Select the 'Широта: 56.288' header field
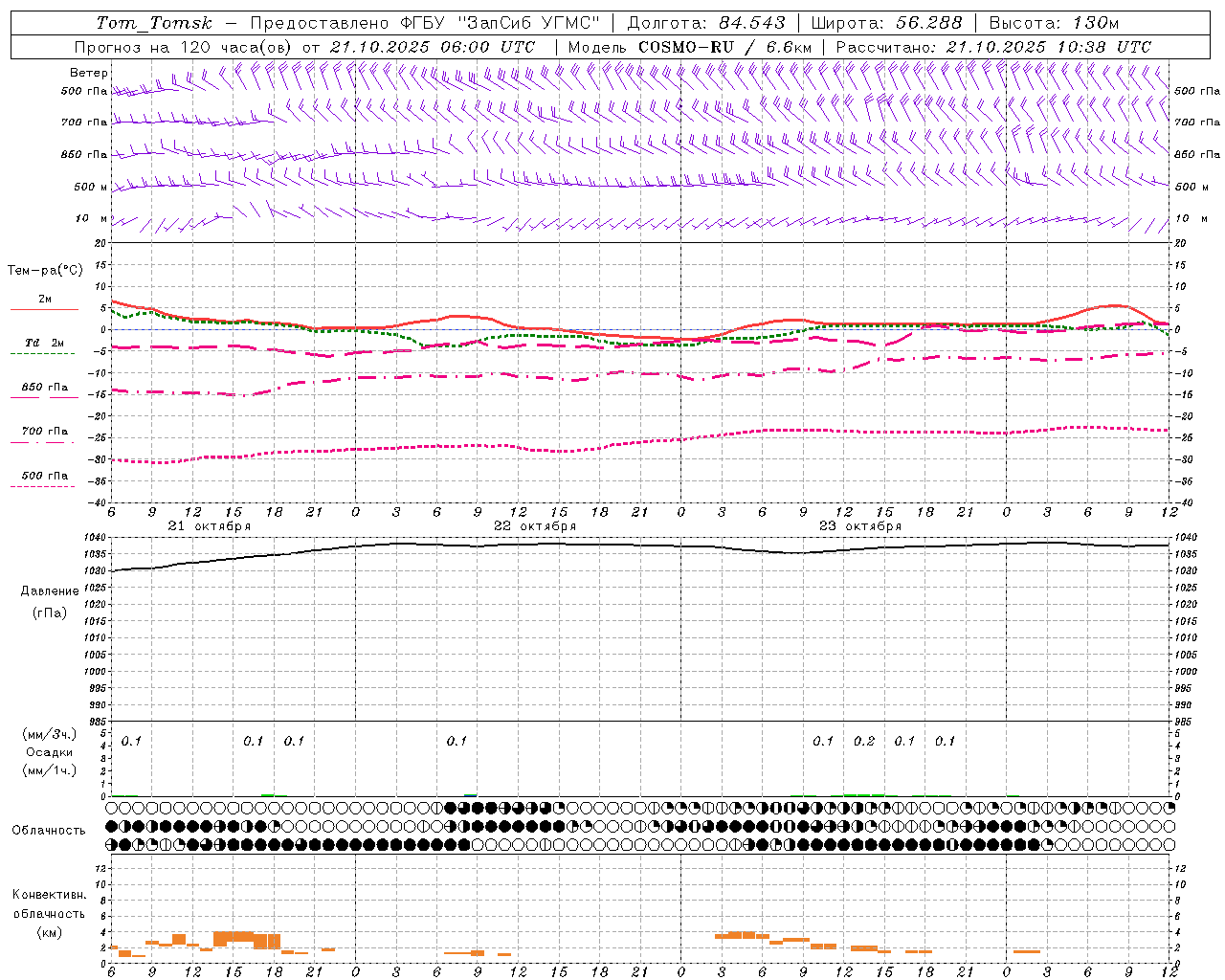This screenshot has height=980, width=1225. click(887, 23)
